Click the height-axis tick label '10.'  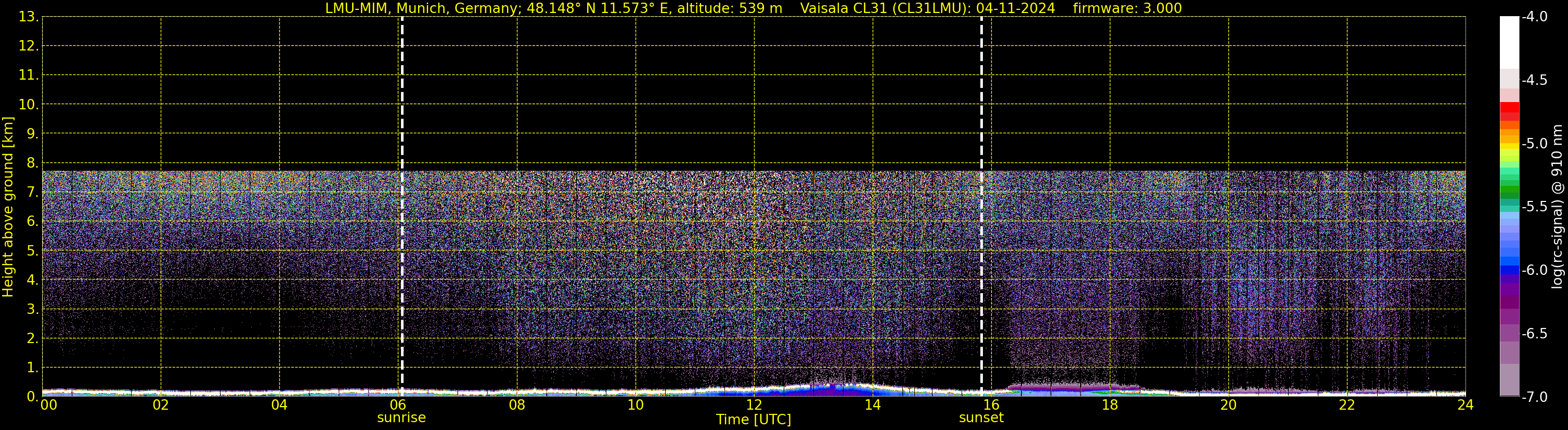pyautogui.click(x=29, y=104)
